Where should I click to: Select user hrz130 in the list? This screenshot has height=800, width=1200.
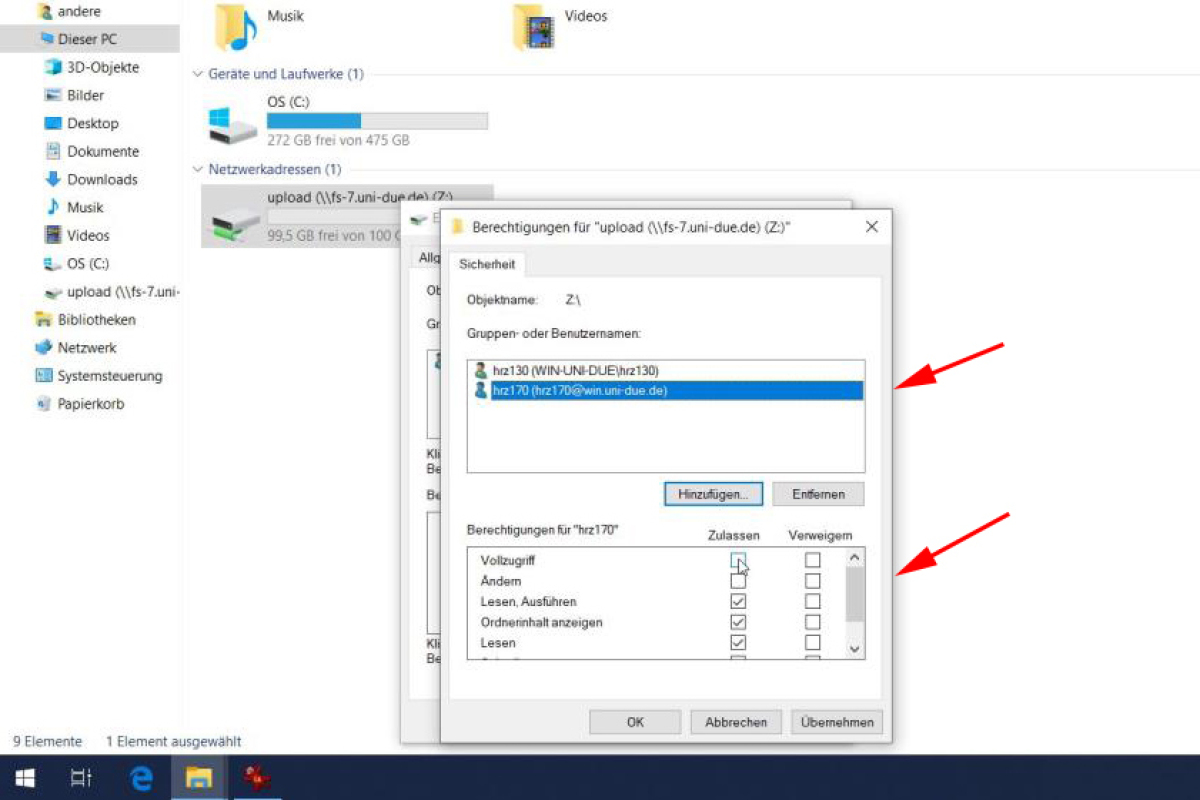[x=575, y=371]
